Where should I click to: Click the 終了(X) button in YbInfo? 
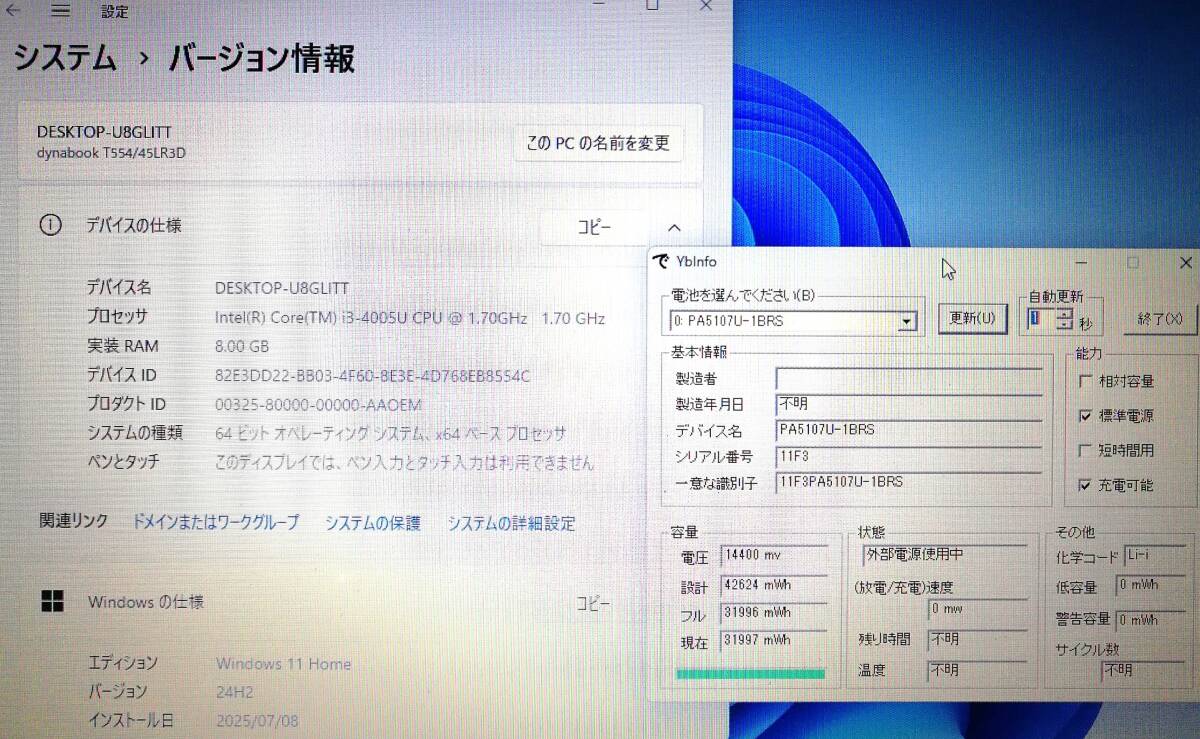[1160, 319]
